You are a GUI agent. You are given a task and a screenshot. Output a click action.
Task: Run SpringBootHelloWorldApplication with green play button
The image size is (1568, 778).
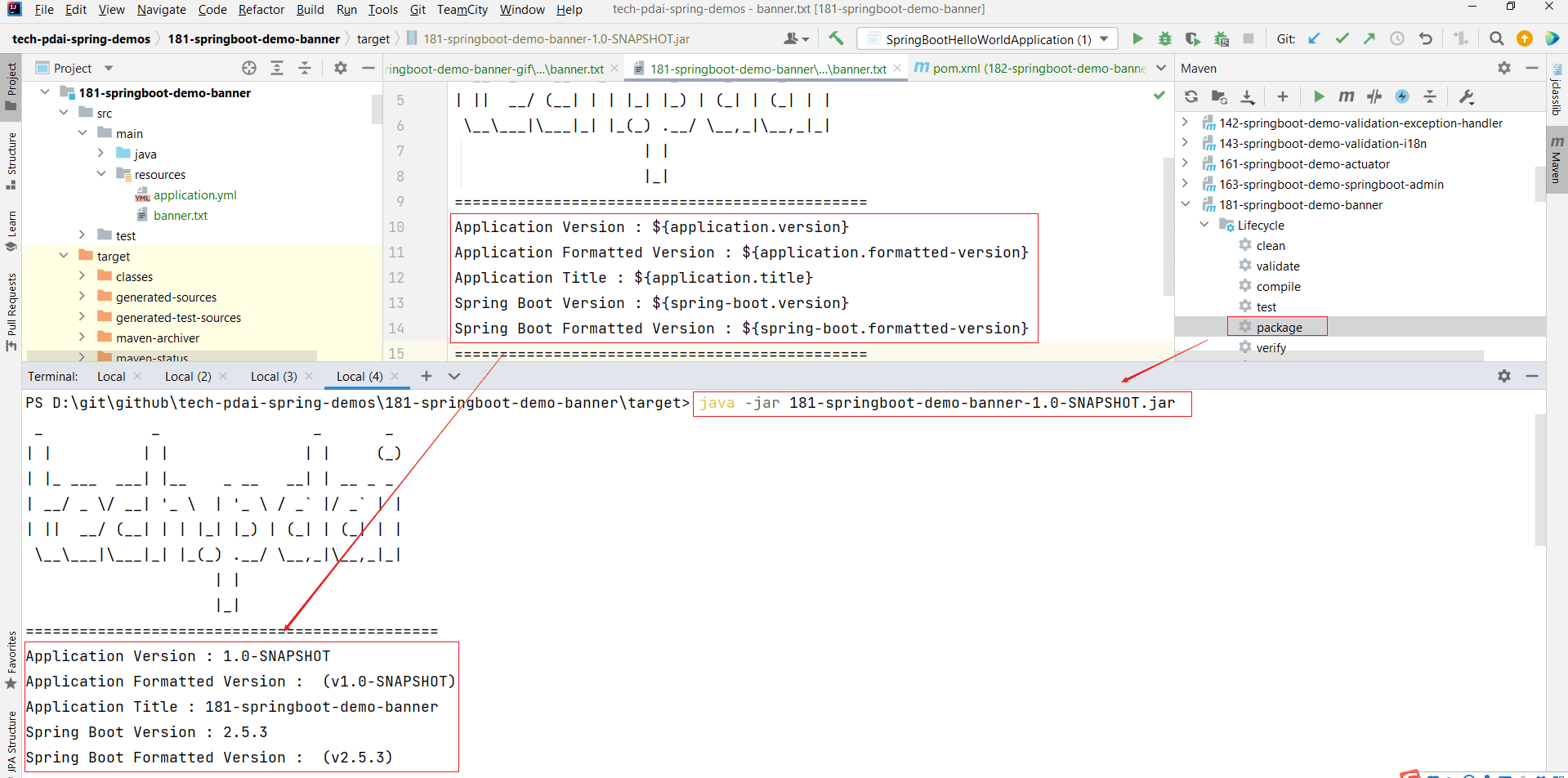[1137, 38]
